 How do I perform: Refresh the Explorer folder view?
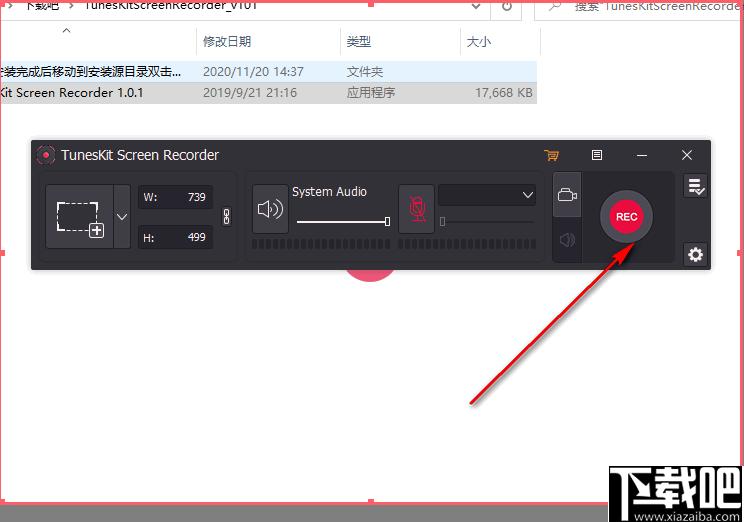507,7
